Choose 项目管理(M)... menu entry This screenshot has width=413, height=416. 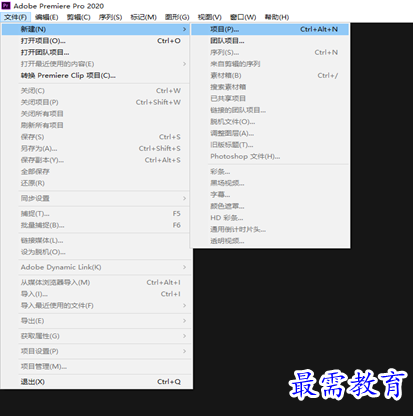(96, 367)
